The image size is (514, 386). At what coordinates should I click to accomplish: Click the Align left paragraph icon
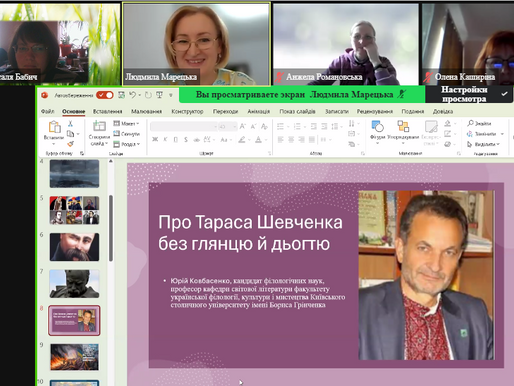coord(281,140)
